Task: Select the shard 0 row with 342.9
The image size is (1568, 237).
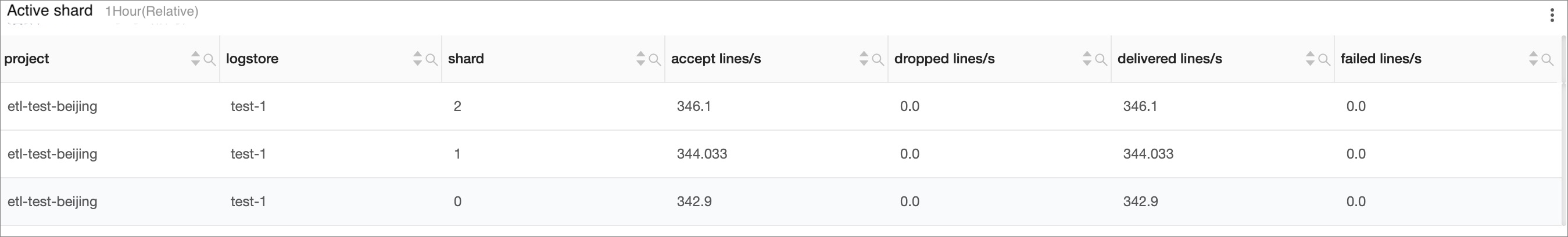Action: tap(781, 202)
